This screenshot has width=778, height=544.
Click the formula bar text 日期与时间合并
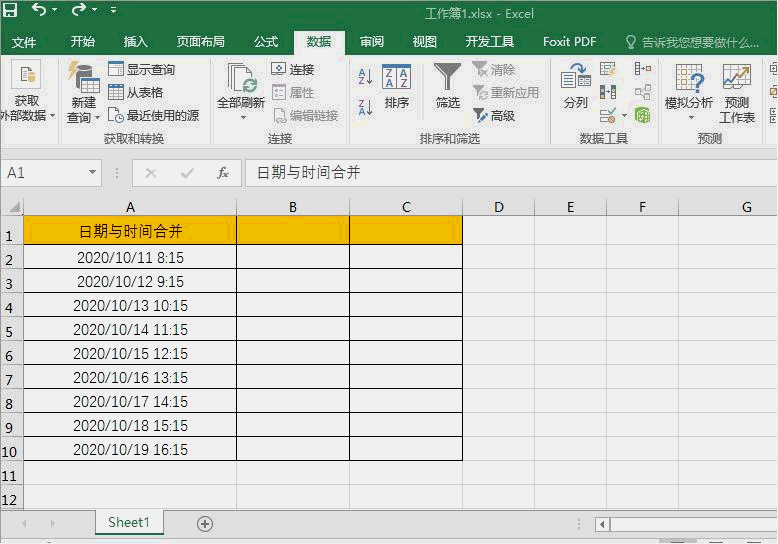click(309, 173)
